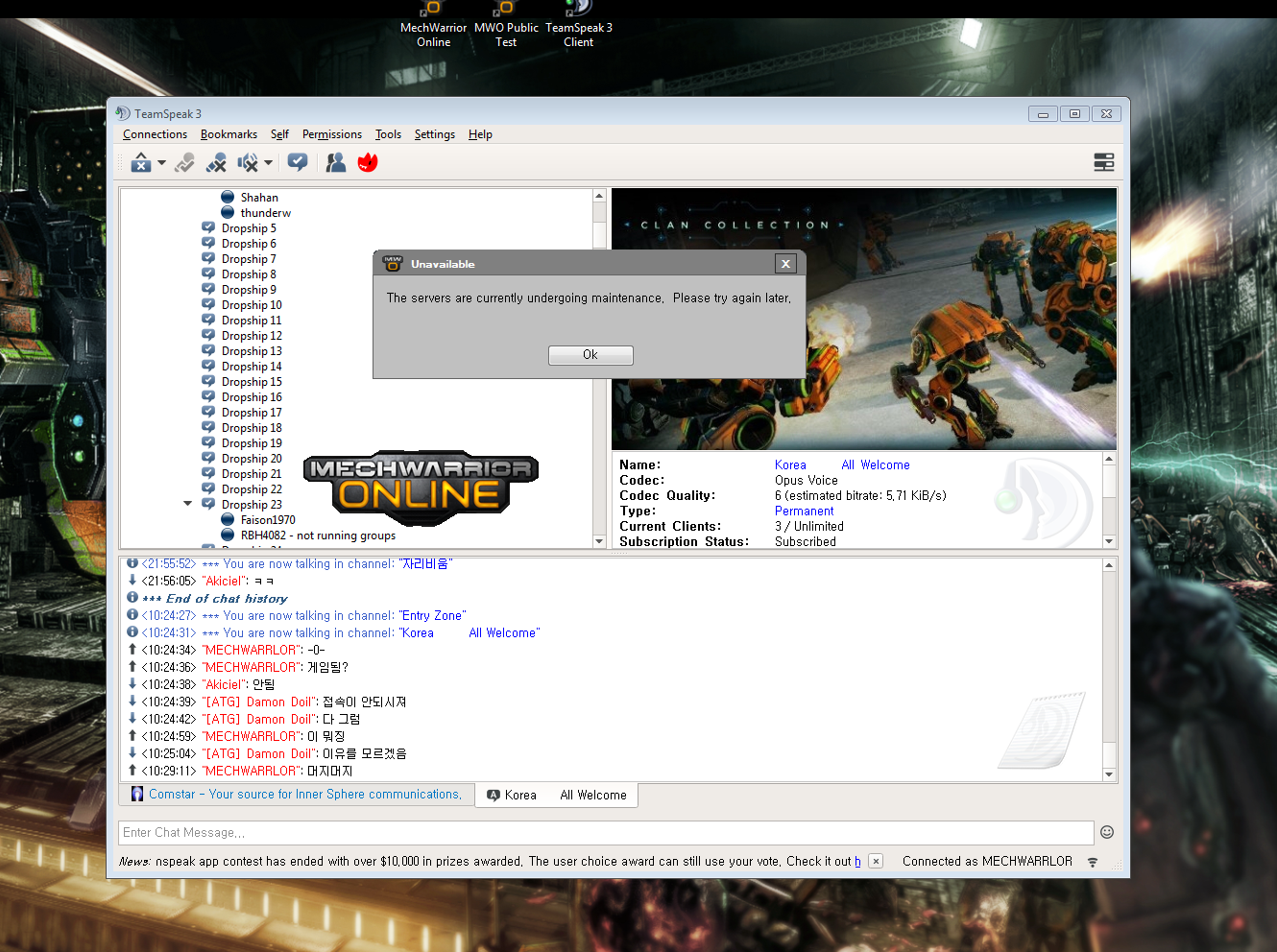Select the Dropship 17 channel row
Viewport: 1277px width, 952px height.
(x=252, y=412)
